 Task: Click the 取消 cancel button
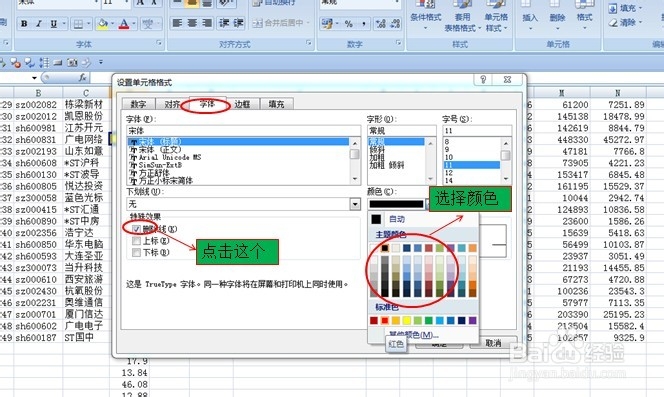[493, 343]
